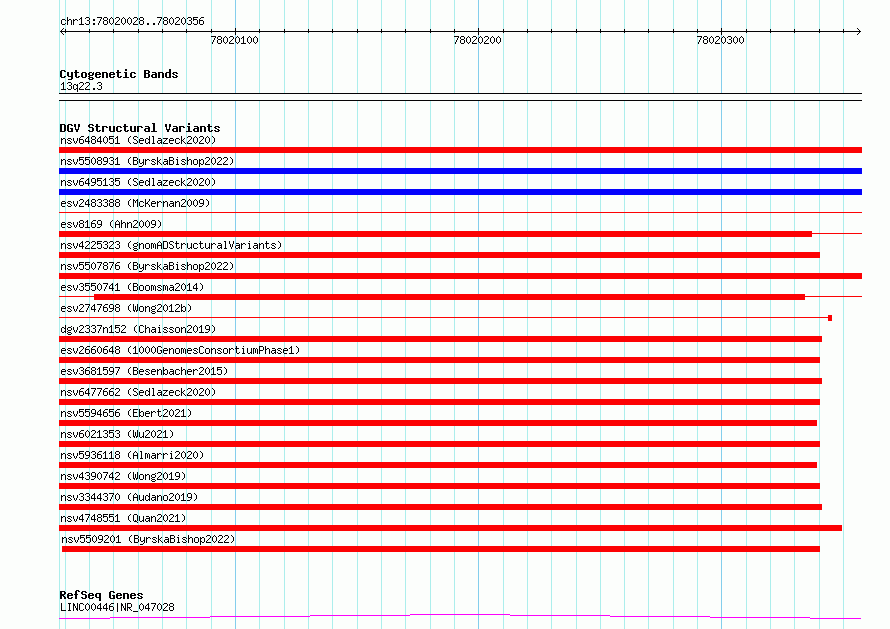Open the nsv6495135 (Sedlazeck2020) variant label
The height and width of the screenshot is (629, 890).
click(x=138, y=182)
